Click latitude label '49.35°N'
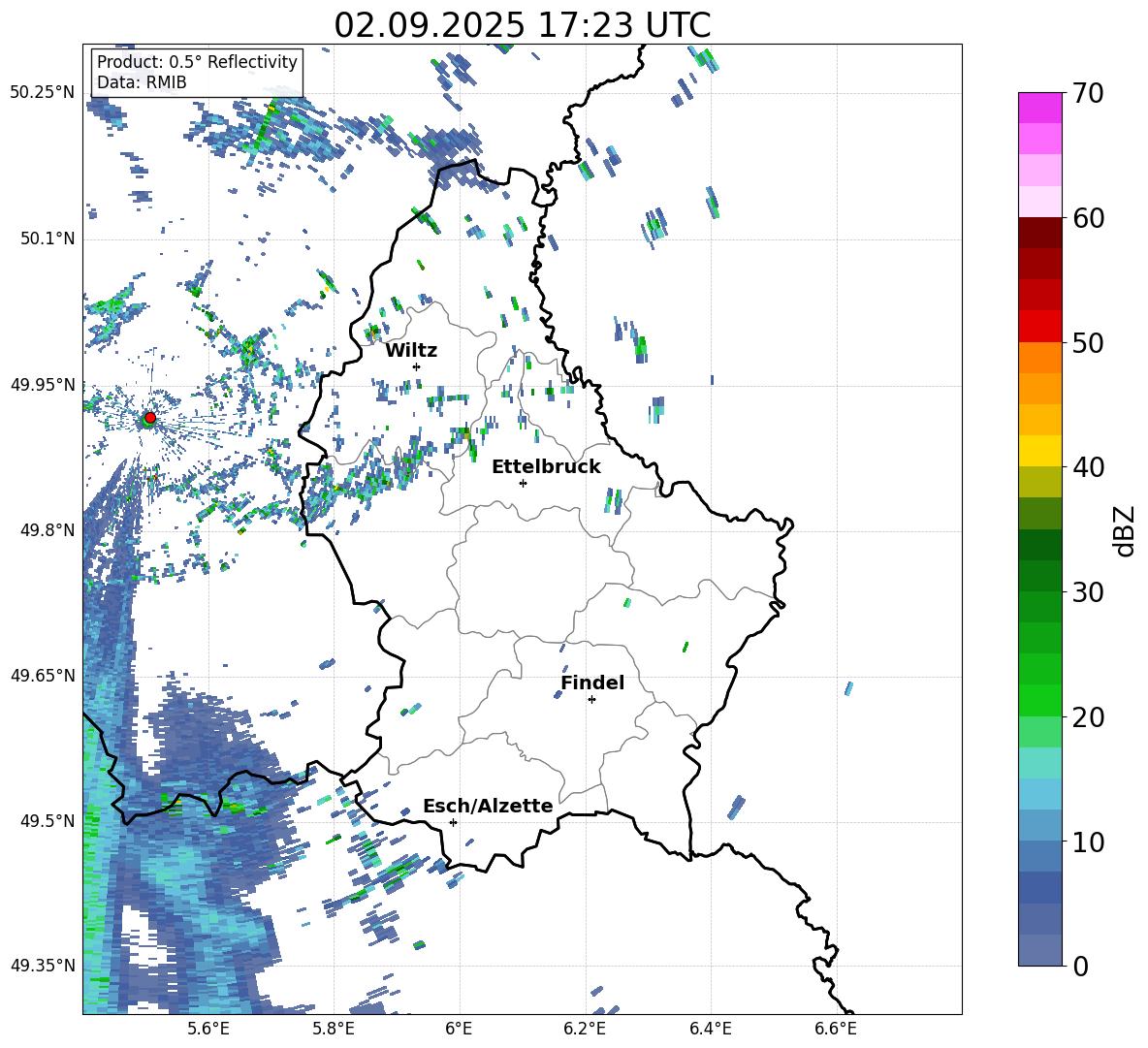Image resolution: width=1148 pixels, height=1048 pixels. click(43, 966)
